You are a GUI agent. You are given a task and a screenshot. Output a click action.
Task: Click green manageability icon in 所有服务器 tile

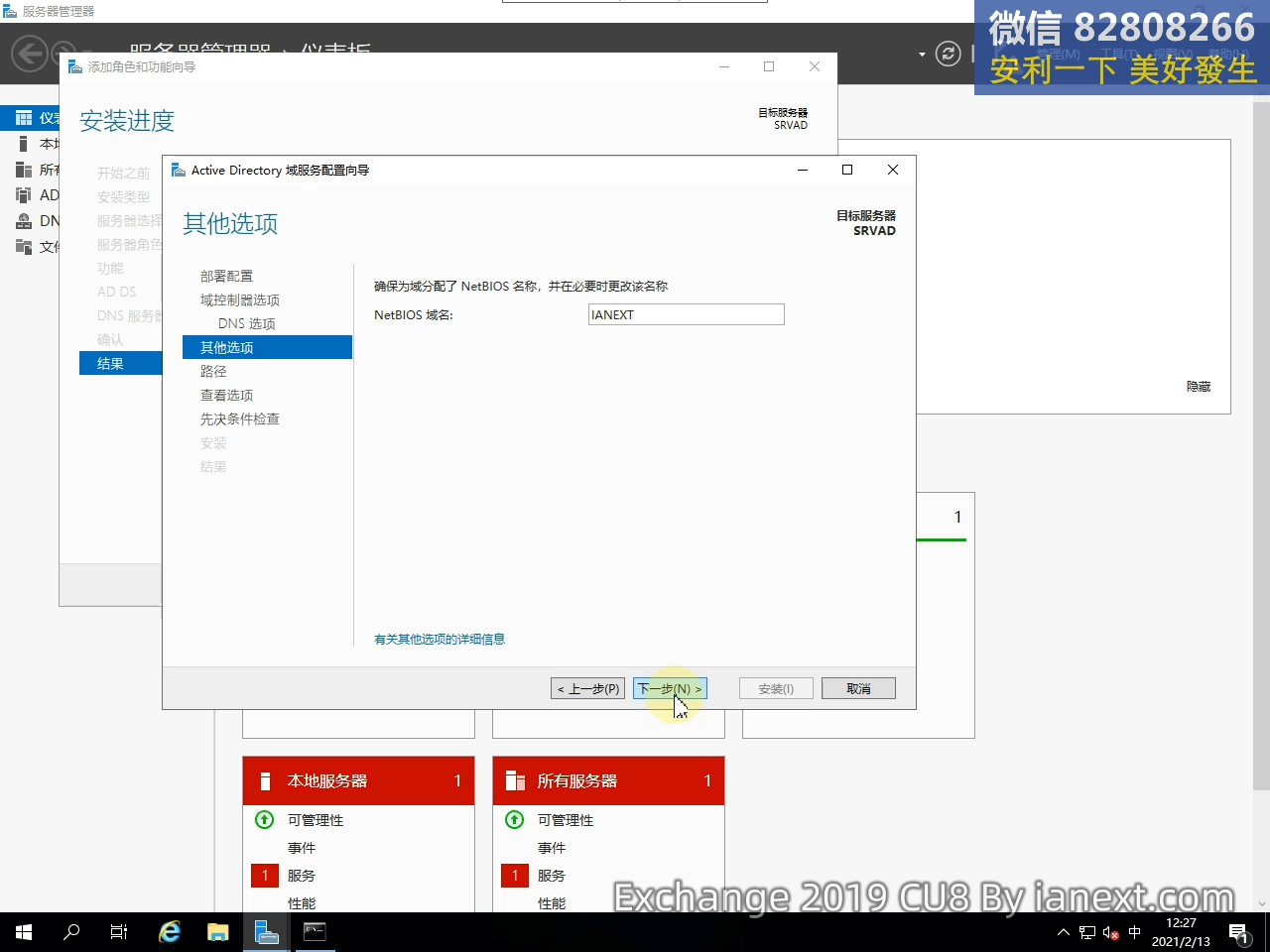pos(515,819)
